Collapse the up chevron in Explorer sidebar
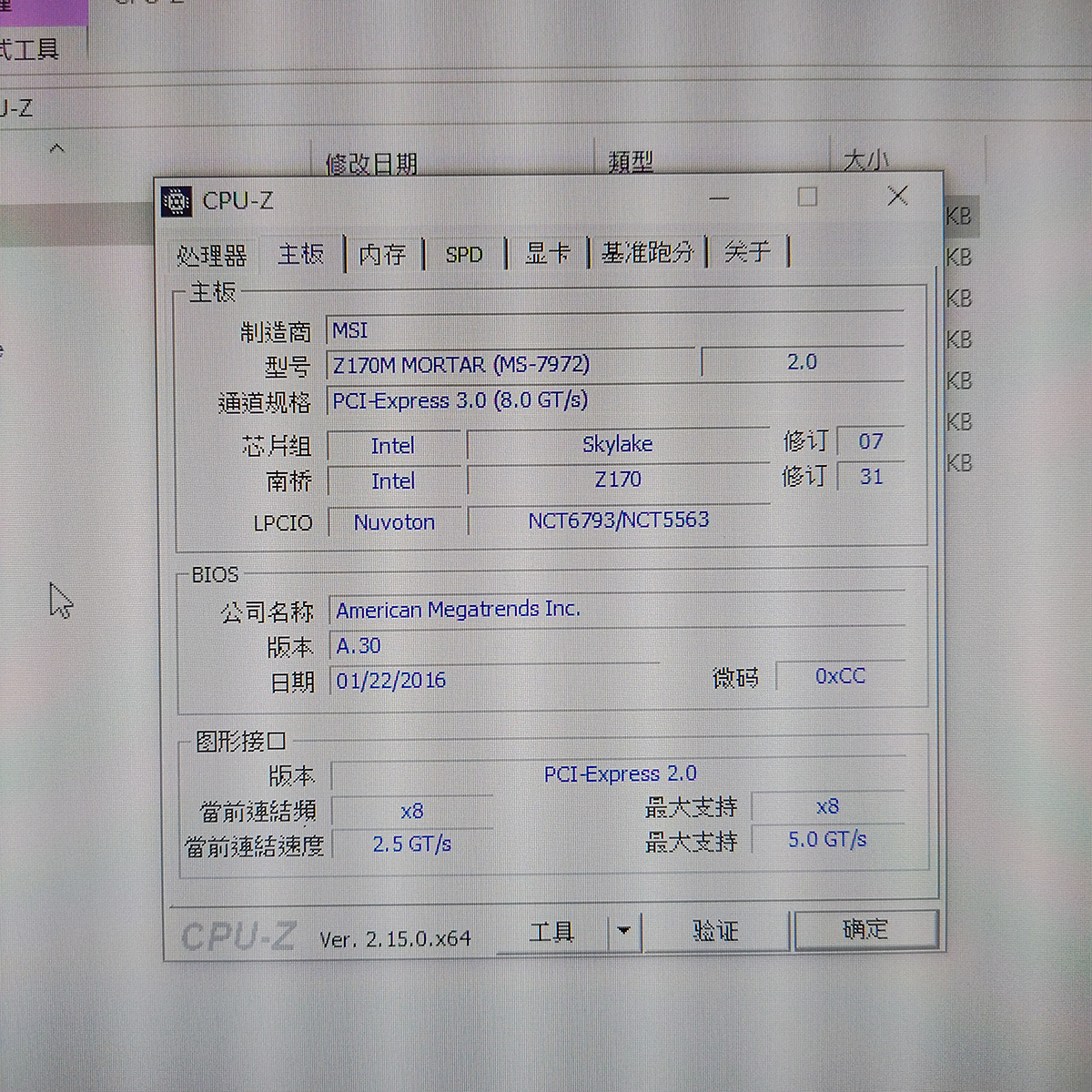Image resolution: width=1092 pixels, height=1092 pixels. pos(56,147)
